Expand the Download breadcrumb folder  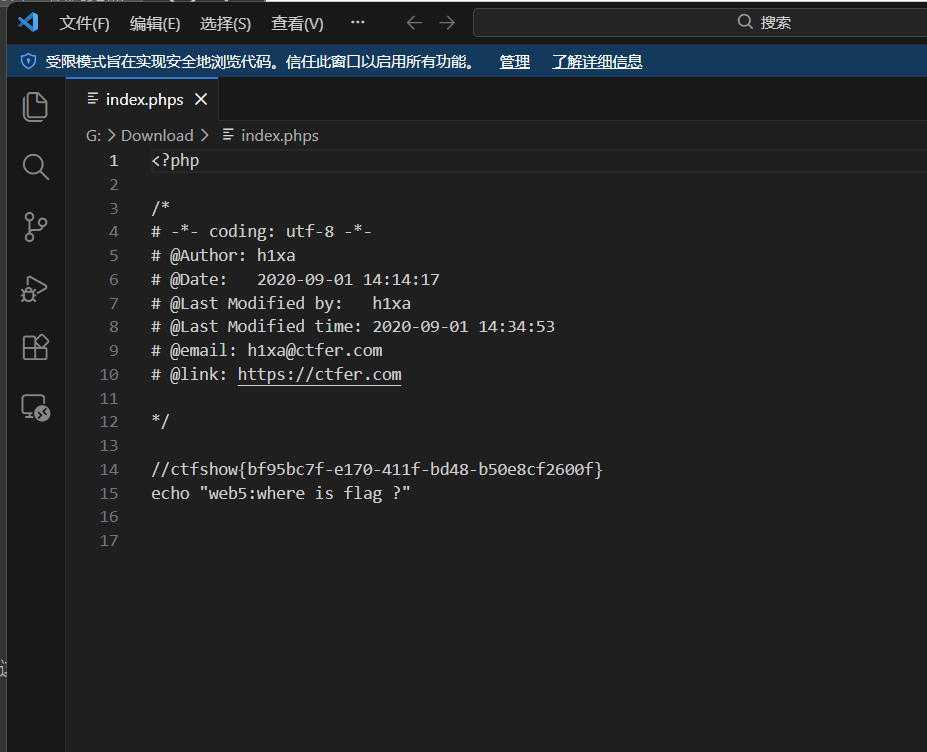(x=157, y=135)
